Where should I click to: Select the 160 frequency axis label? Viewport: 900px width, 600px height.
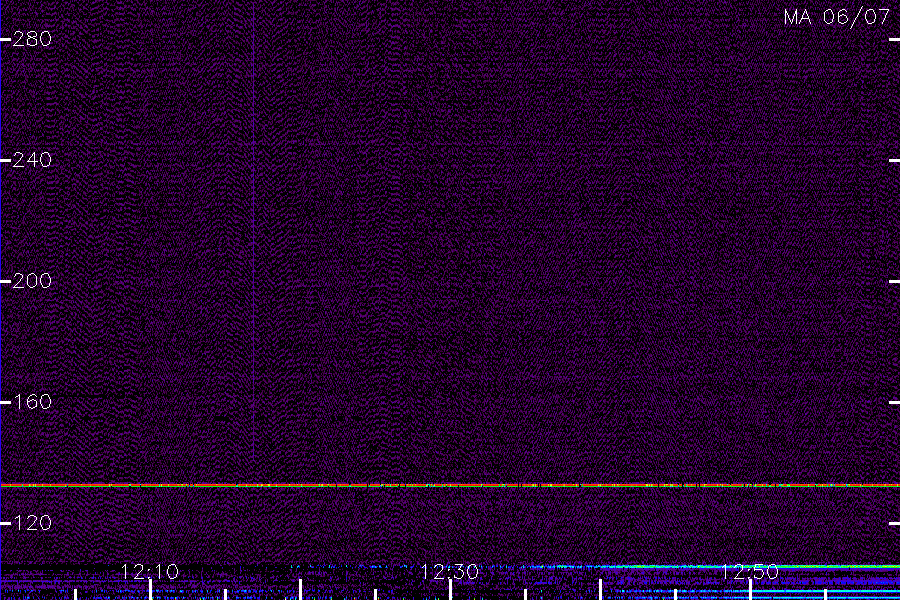(x=32, y=401)
